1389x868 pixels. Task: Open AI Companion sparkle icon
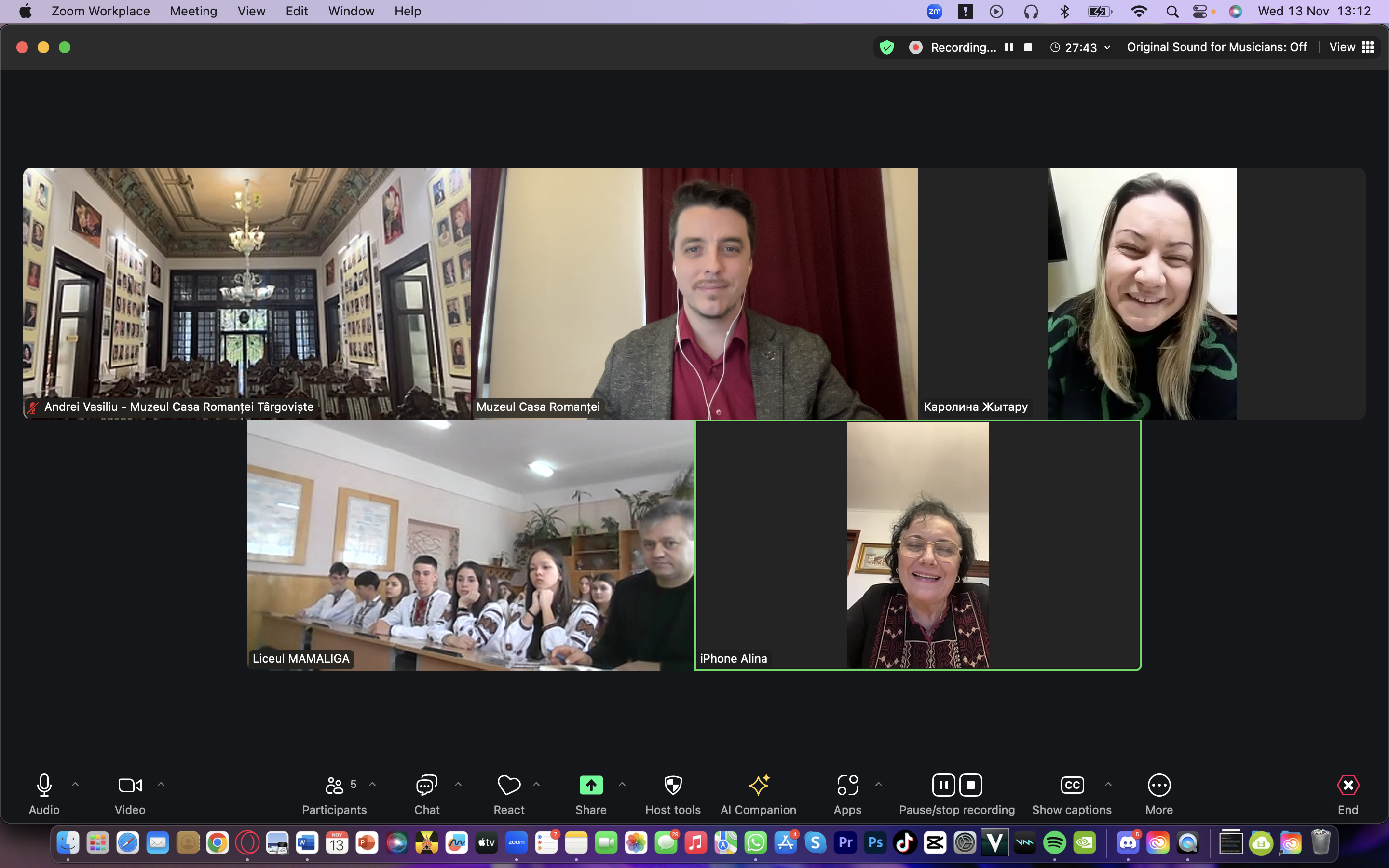click(758, 785)
